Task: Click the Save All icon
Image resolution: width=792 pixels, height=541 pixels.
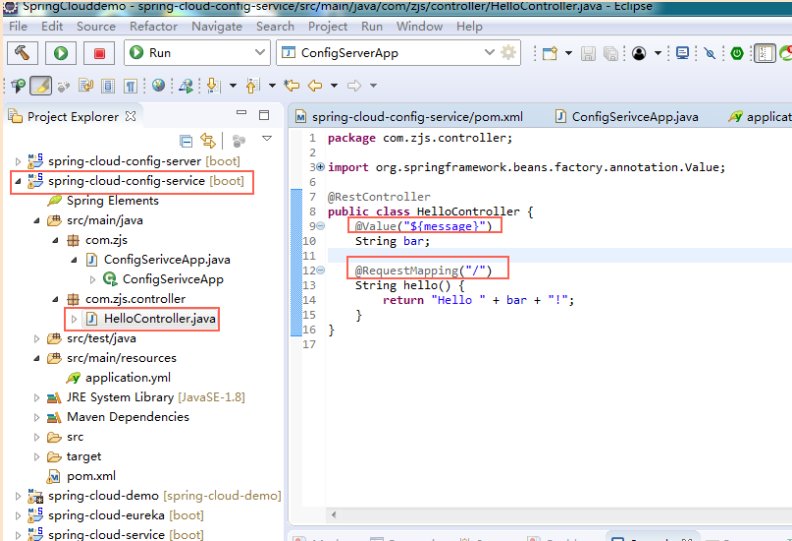Action: tap(611, 53)
